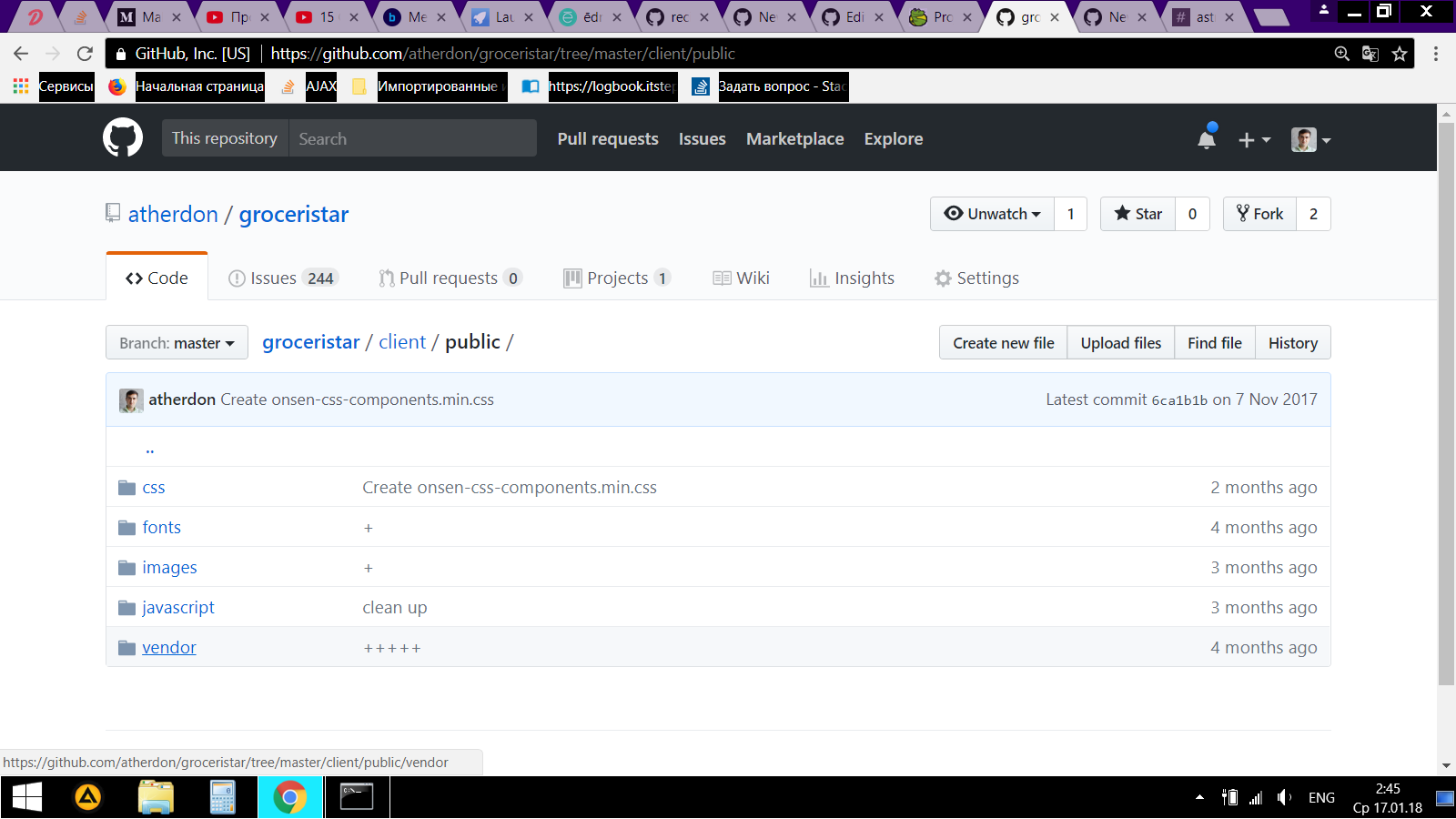Open Explore in the top navigation
This screenshot has height=819, width=1456.
893,138
